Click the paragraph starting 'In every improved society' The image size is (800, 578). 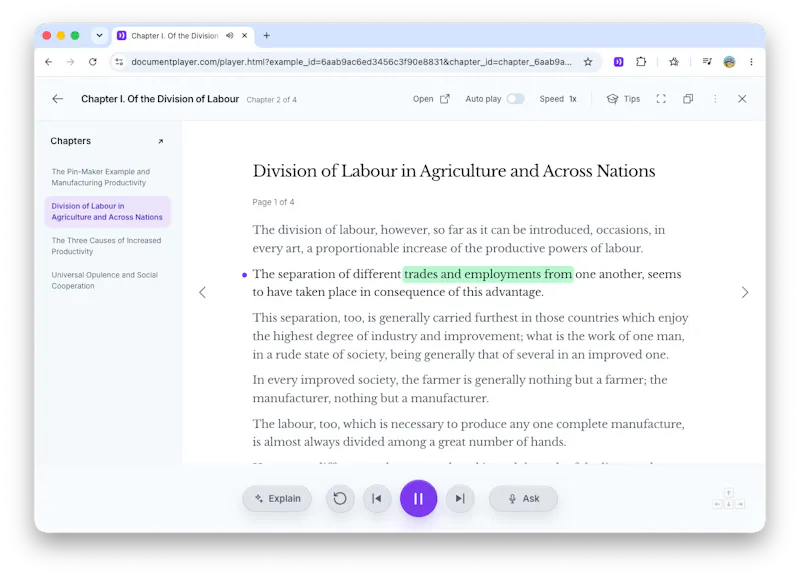(x=460, y=389)
